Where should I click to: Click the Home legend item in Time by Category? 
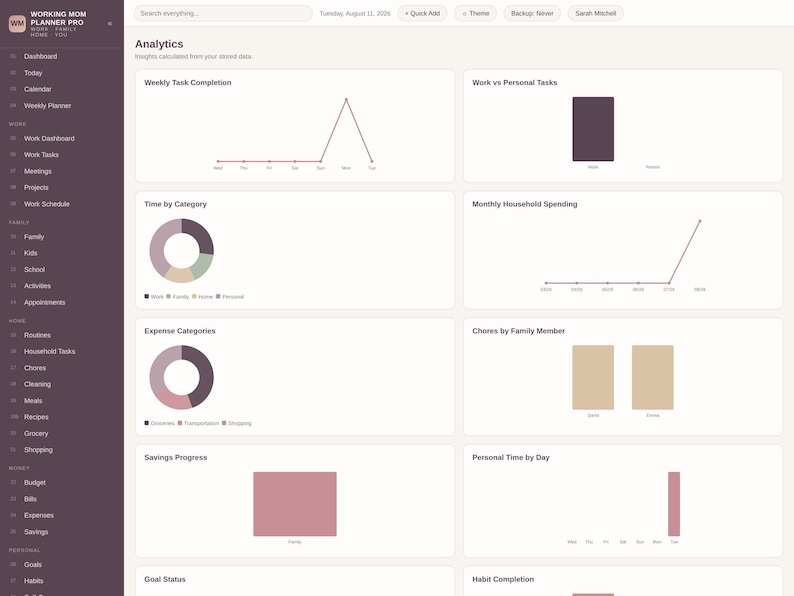(x=203, y=297)
